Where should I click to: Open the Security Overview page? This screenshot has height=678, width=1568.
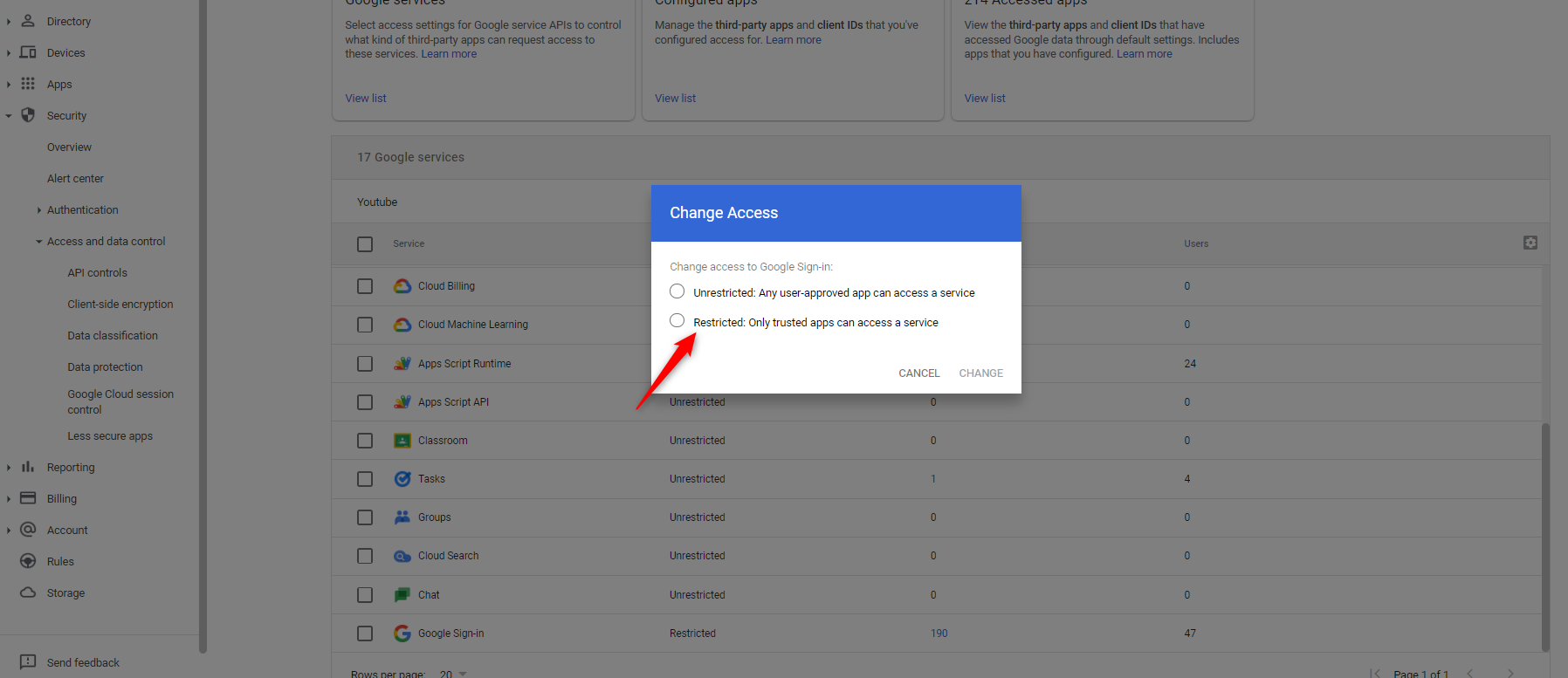point(69,147)
